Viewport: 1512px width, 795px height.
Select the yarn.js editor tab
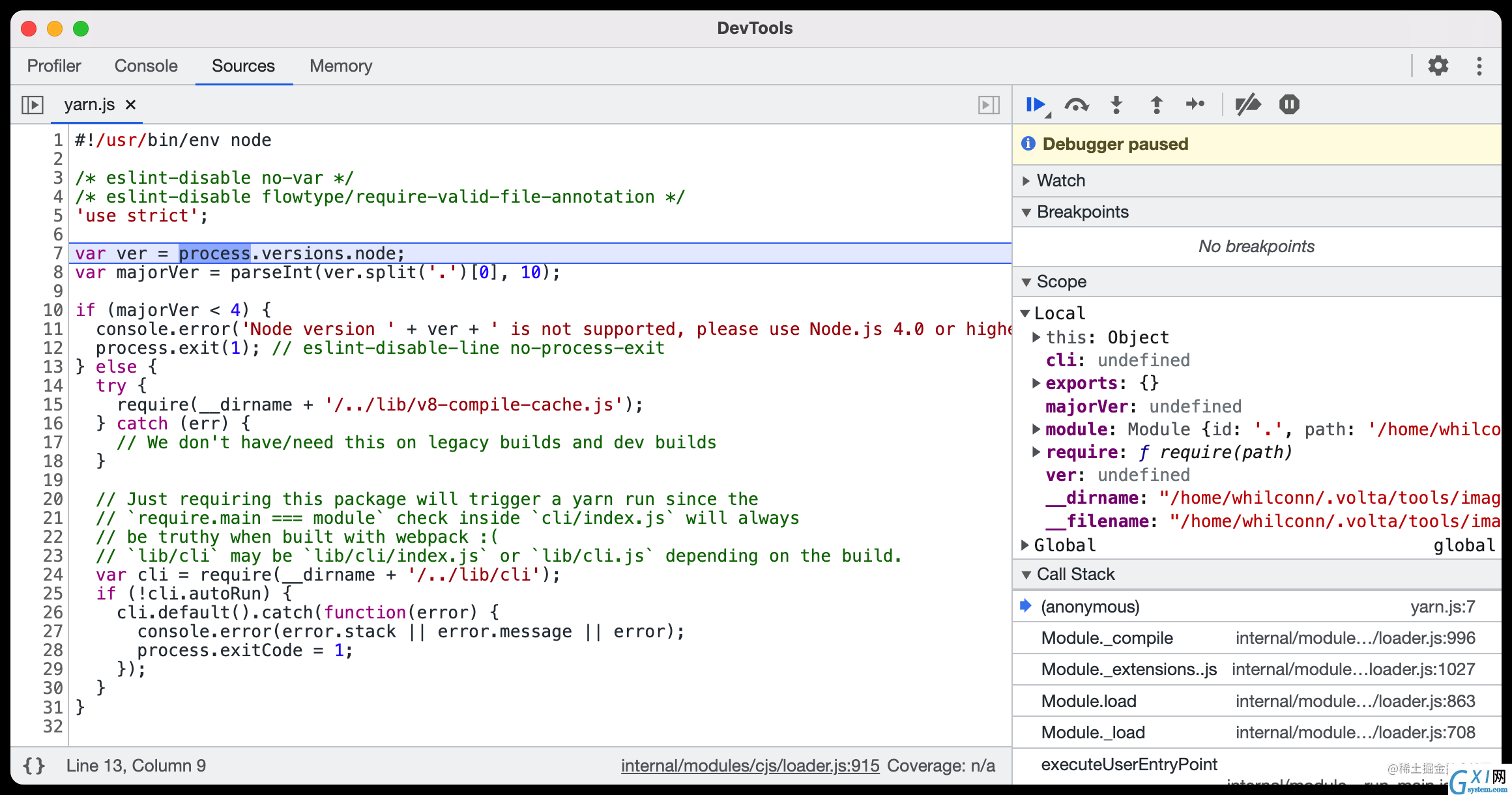click(89, 104)
